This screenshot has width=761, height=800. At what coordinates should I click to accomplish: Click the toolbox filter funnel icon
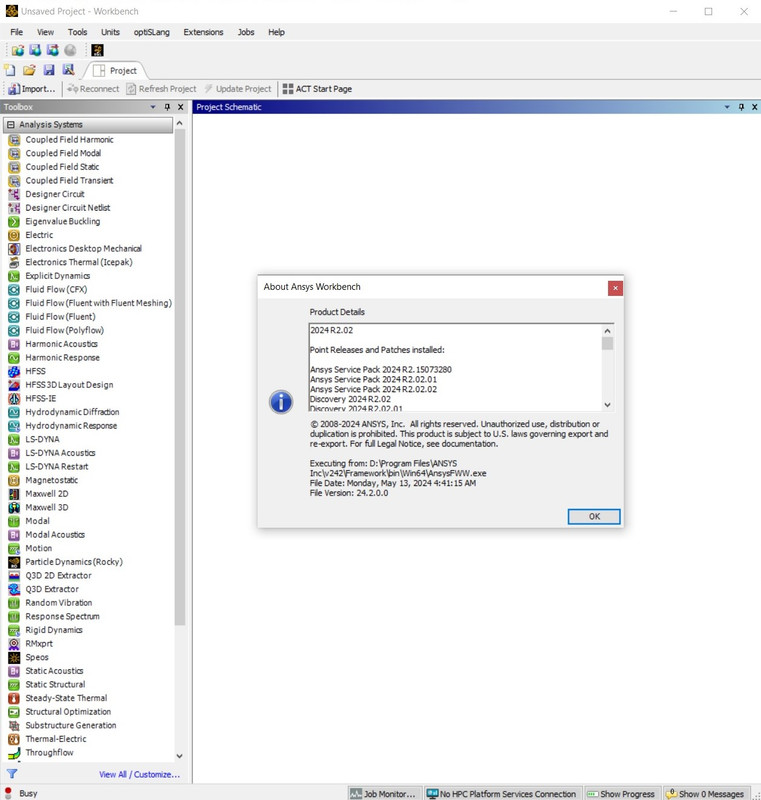[x=12, y=774]
